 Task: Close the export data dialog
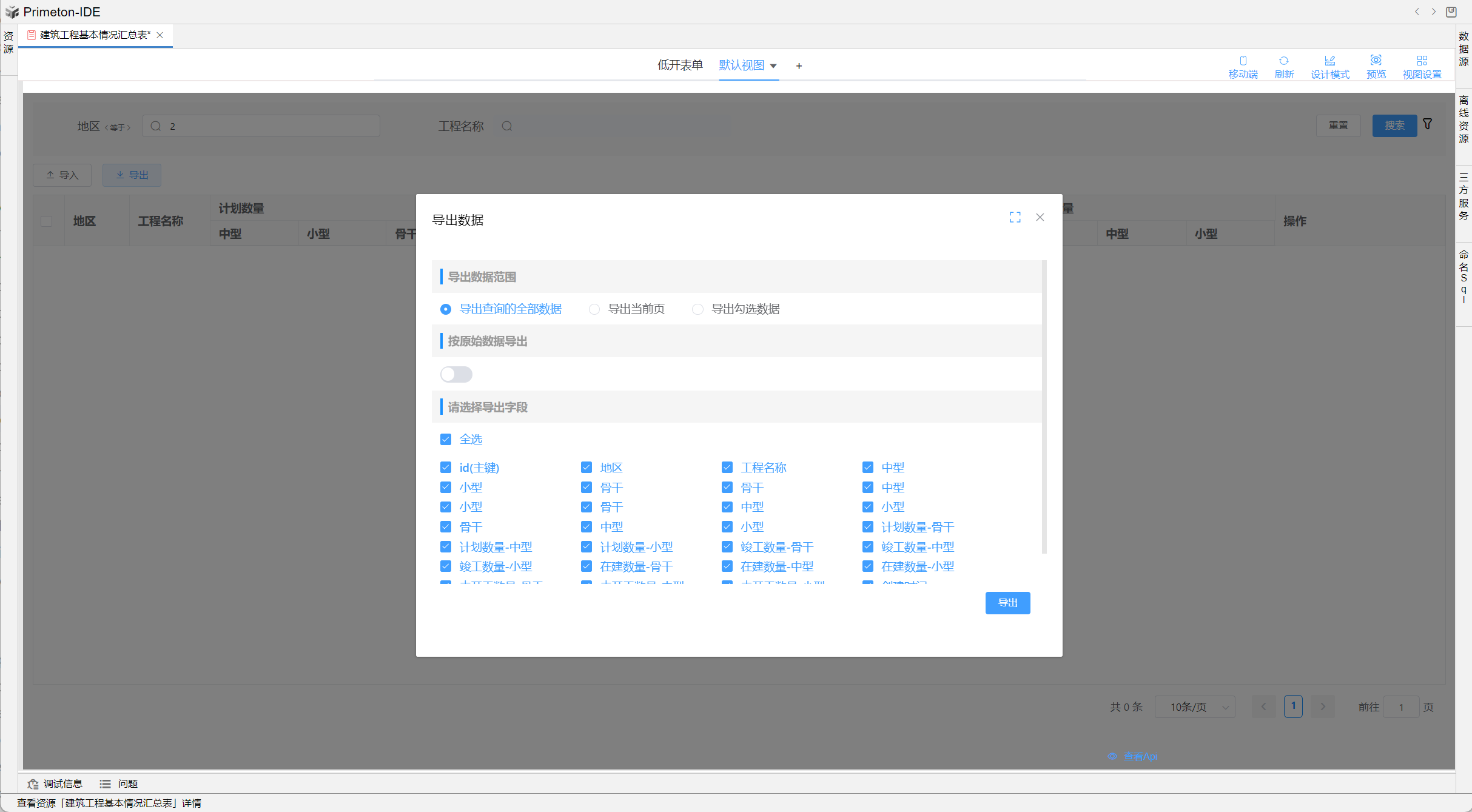(x=1040, y=217)
